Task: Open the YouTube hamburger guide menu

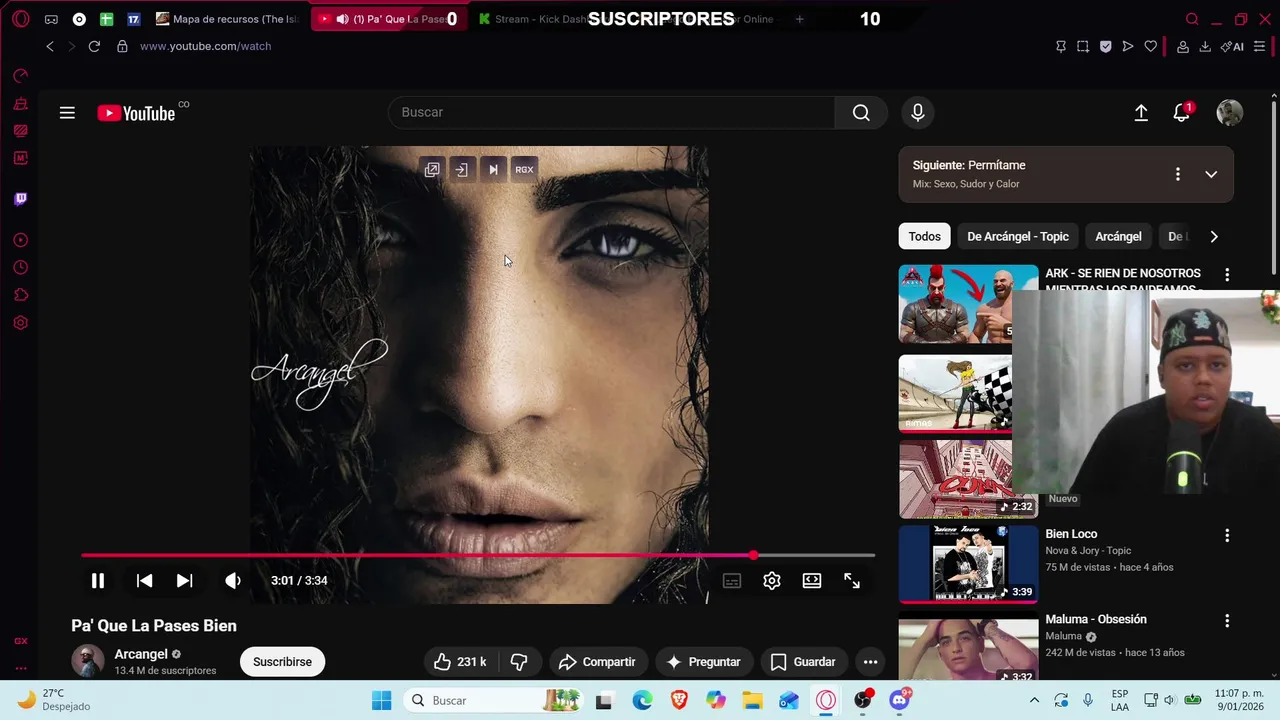Action: click(x=67, y=113)
